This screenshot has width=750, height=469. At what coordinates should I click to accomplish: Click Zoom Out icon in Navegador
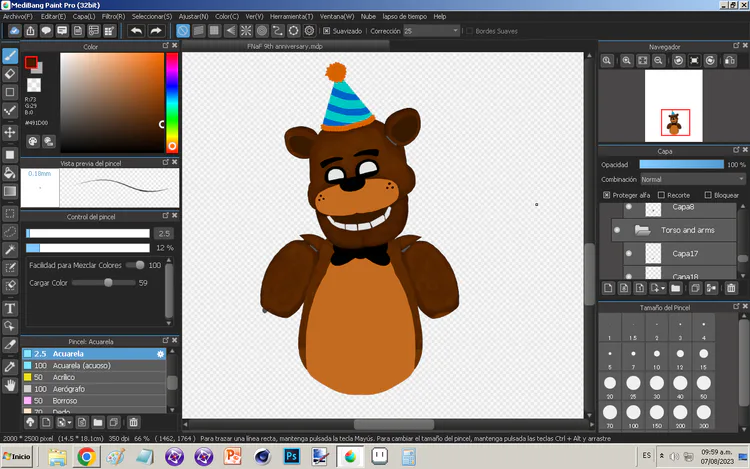click(658, 61)
